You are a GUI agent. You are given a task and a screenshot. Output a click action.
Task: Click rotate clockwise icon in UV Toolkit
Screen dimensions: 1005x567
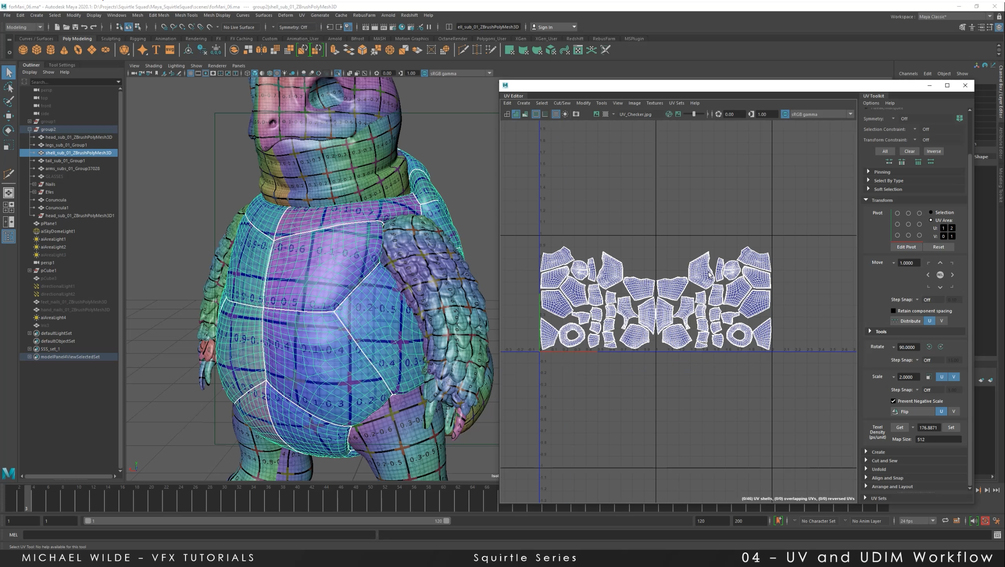point(940,347)
